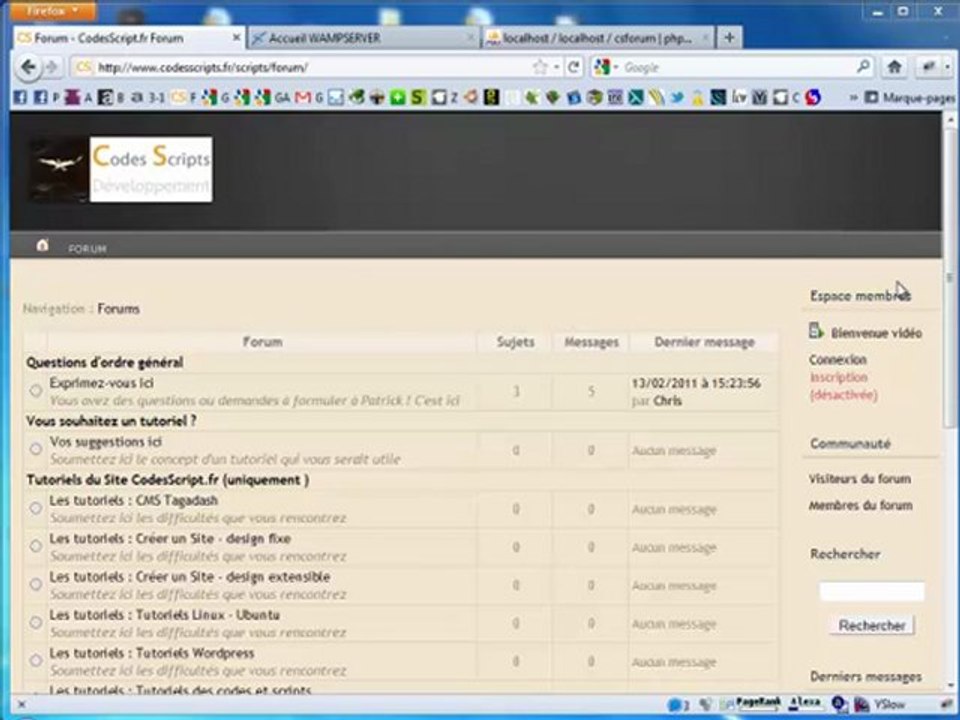Viewport: 960px width, 720px height.
Task: Select the radio icon for design extensible row
Action: tap(36, 584)
